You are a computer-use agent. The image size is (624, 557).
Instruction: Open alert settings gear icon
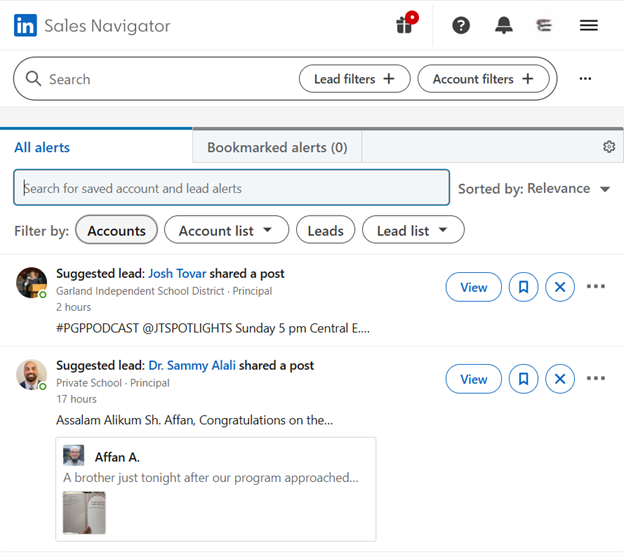609,147
